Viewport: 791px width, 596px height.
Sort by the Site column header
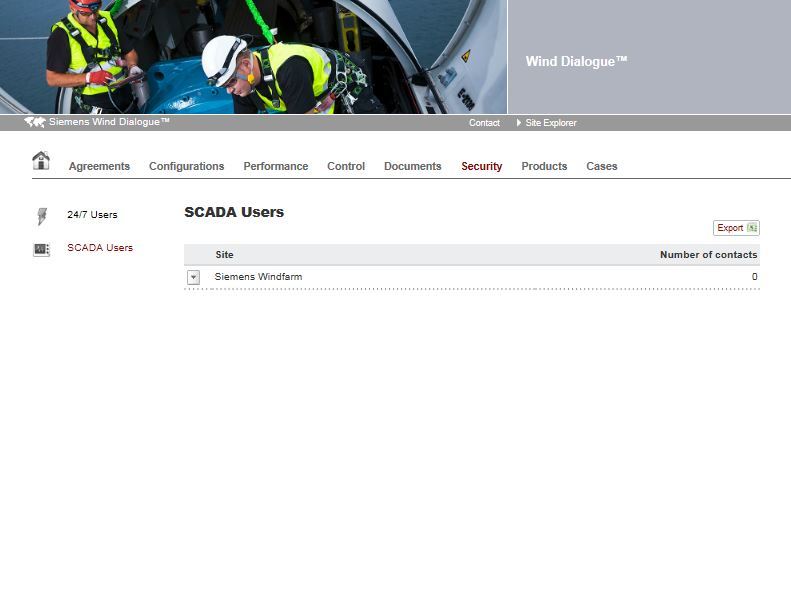pyautogui.click(x=224, y=255)
